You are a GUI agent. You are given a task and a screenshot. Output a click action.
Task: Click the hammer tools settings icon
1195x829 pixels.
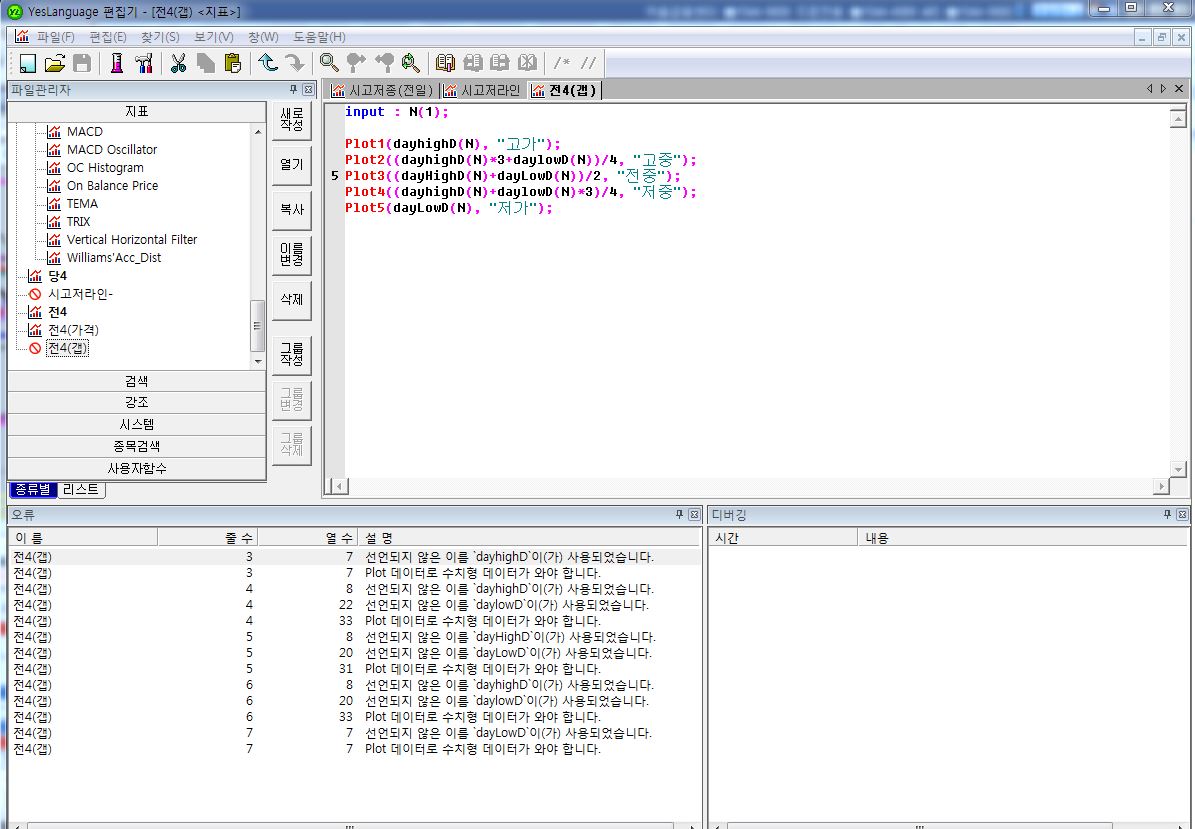[x=143, y=63]
